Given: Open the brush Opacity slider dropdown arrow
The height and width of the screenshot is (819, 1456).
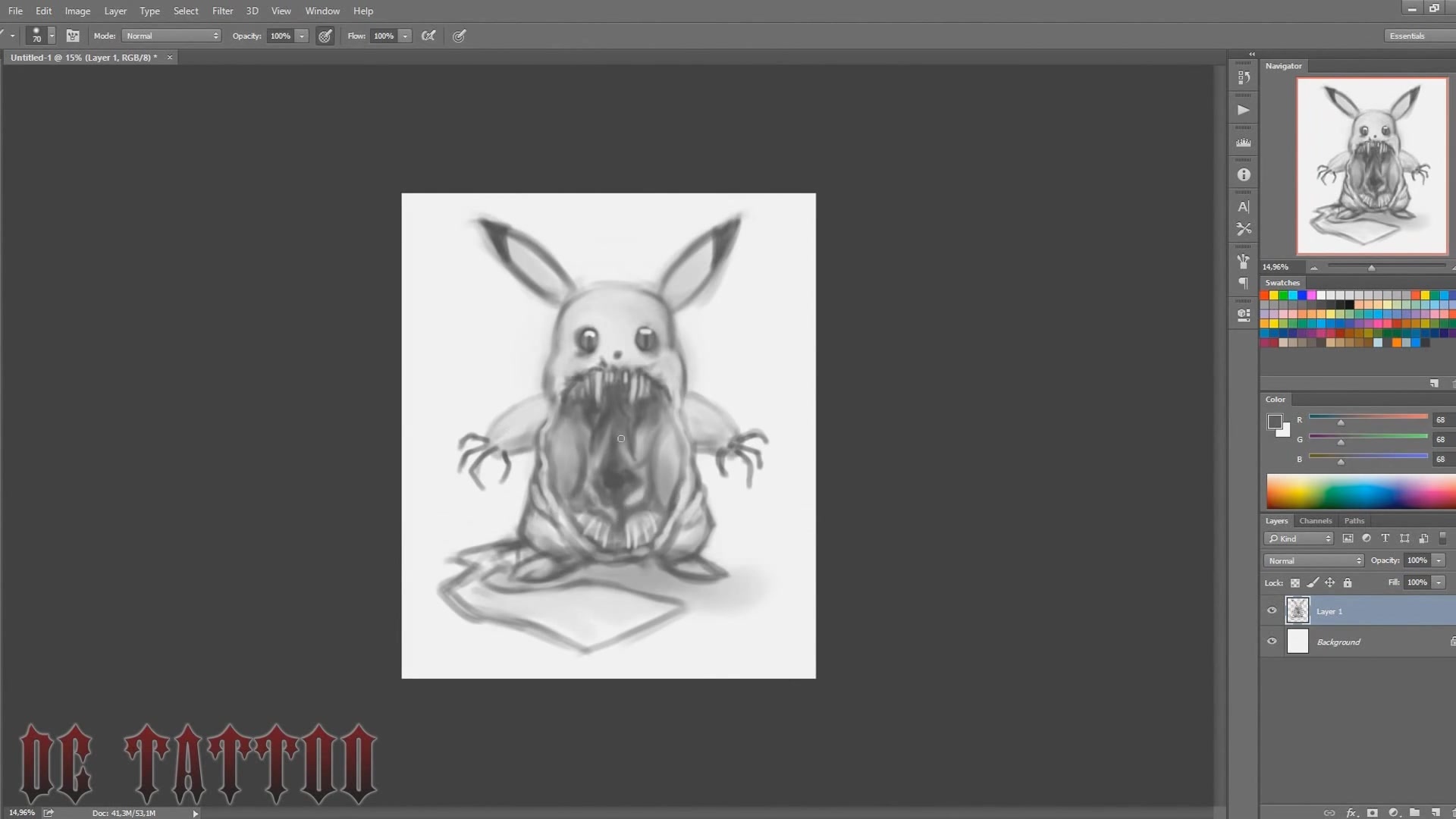Looking at the screenshot, I should click(302, 36).
